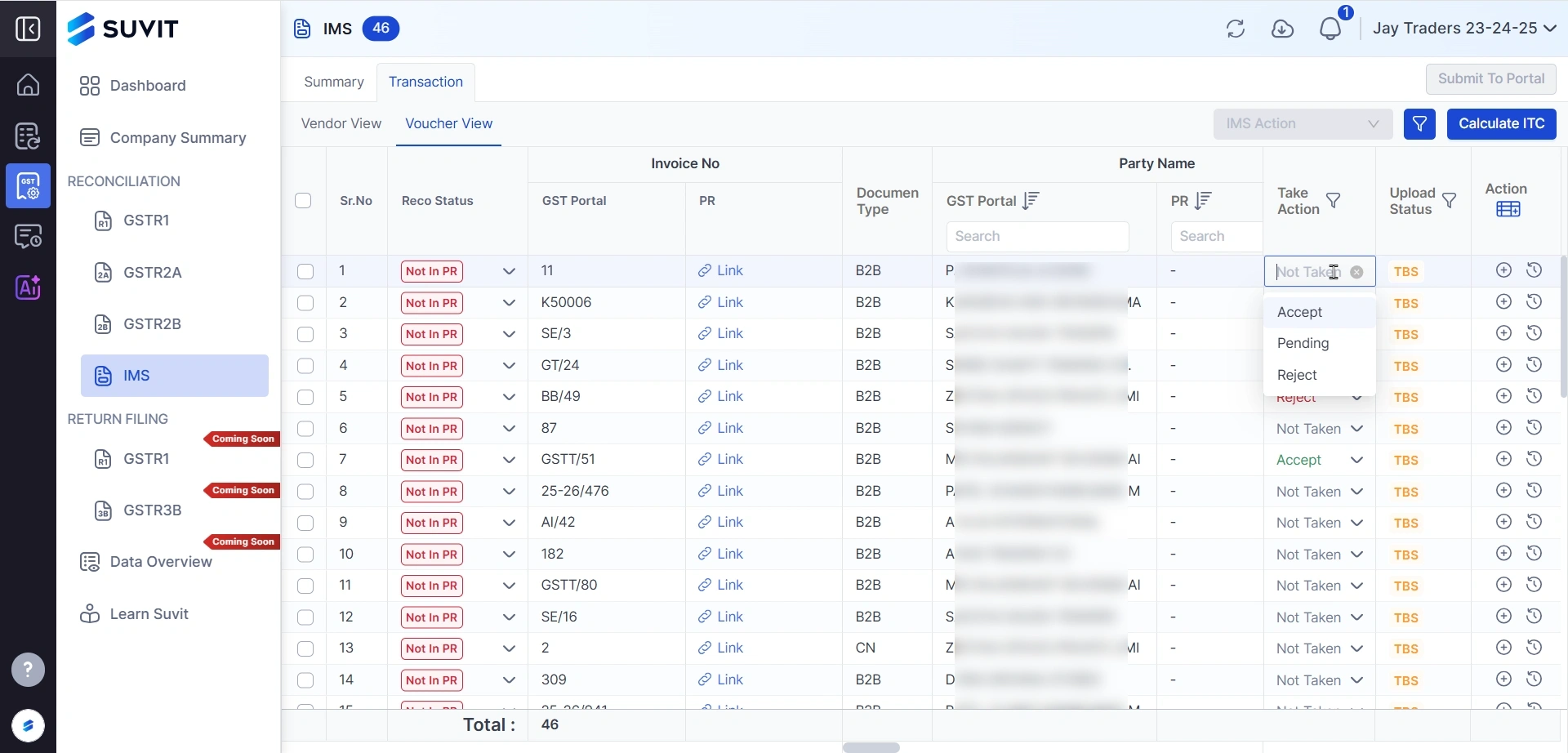
Task: Filter the Upload Status column
Action: 1450,200
